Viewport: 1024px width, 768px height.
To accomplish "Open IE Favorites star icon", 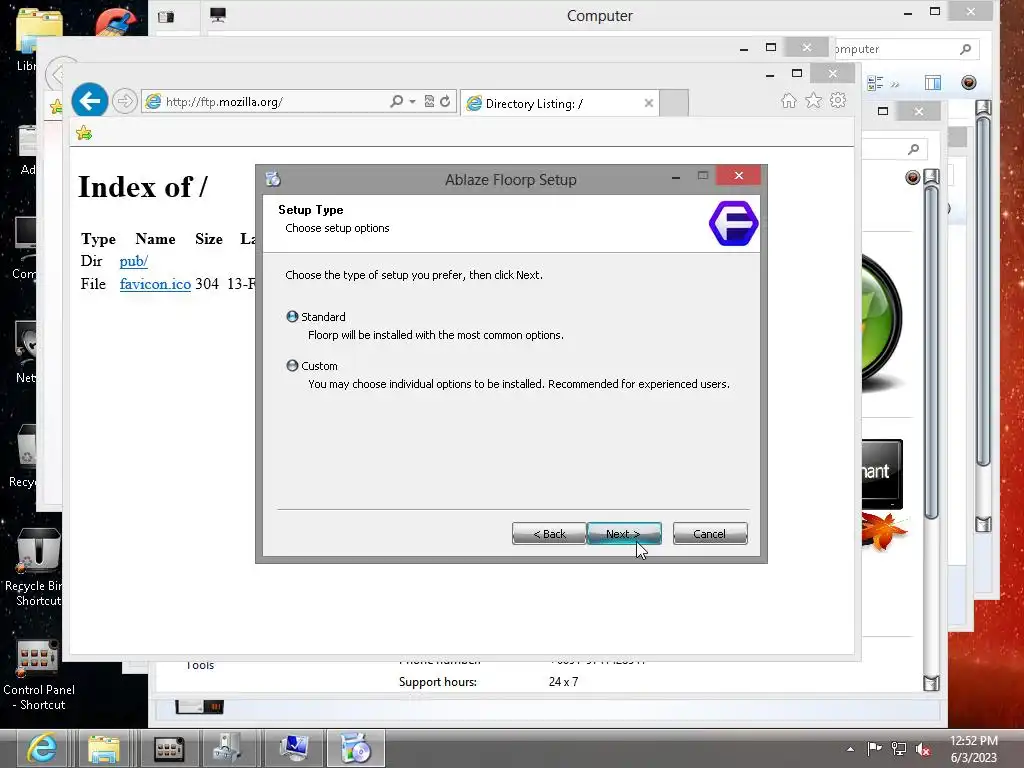I will click(813, 101).
